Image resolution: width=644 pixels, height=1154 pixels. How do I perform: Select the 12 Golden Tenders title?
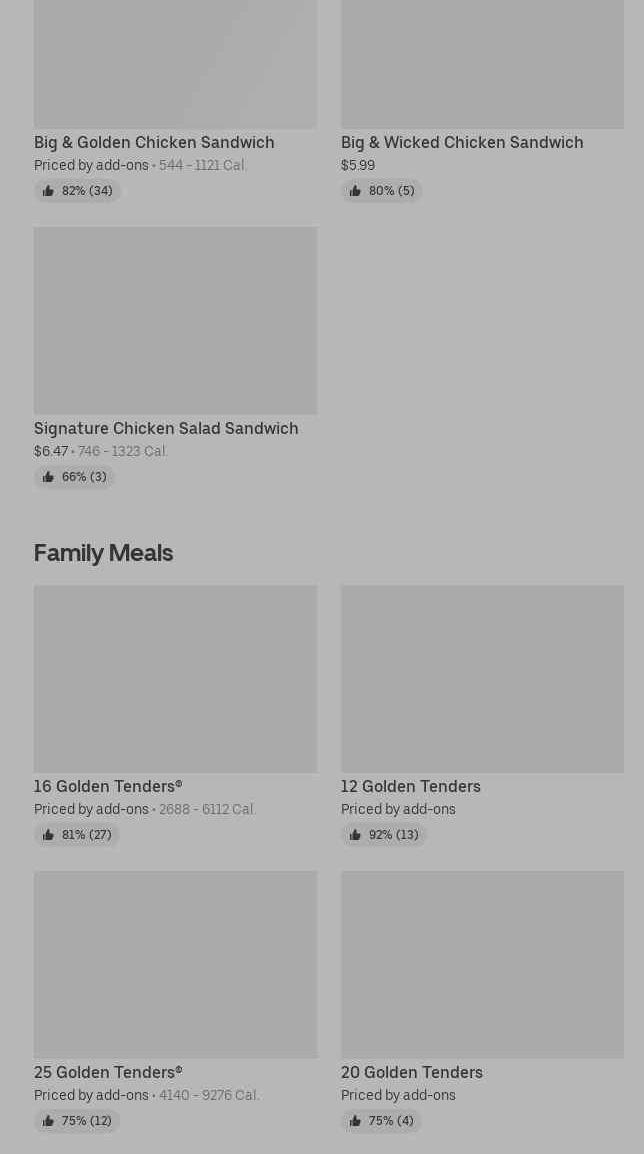coord(411,786)
